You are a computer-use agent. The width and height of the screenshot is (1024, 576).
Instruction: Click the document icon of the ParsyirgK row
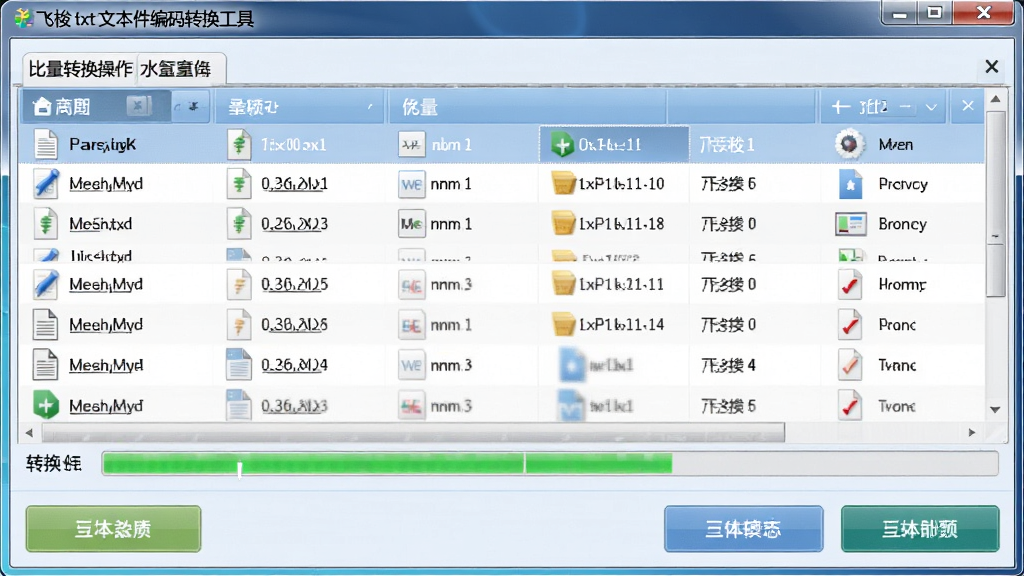pos(46,144)
